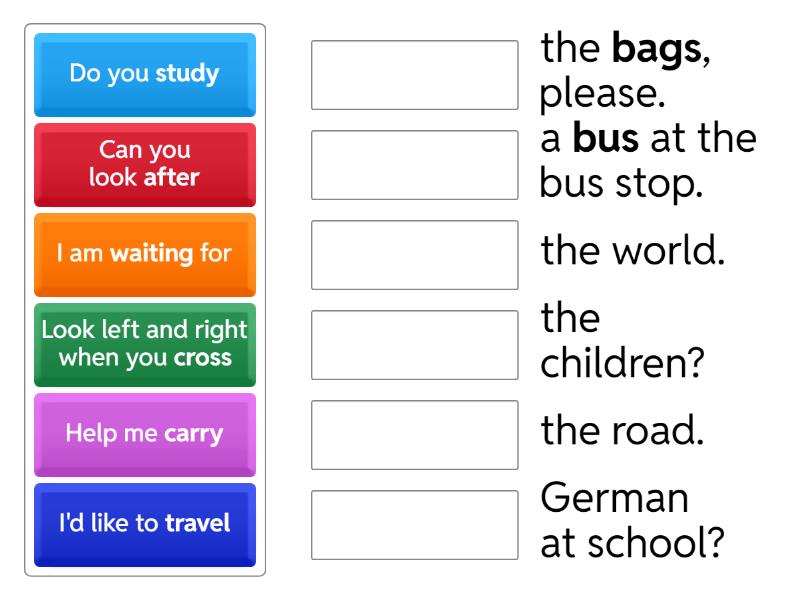Click the dark blue 'I'd like to travel' tile
Image resolution: width=800 pixels, height=600 pixels.
click(x=145, y=524)
